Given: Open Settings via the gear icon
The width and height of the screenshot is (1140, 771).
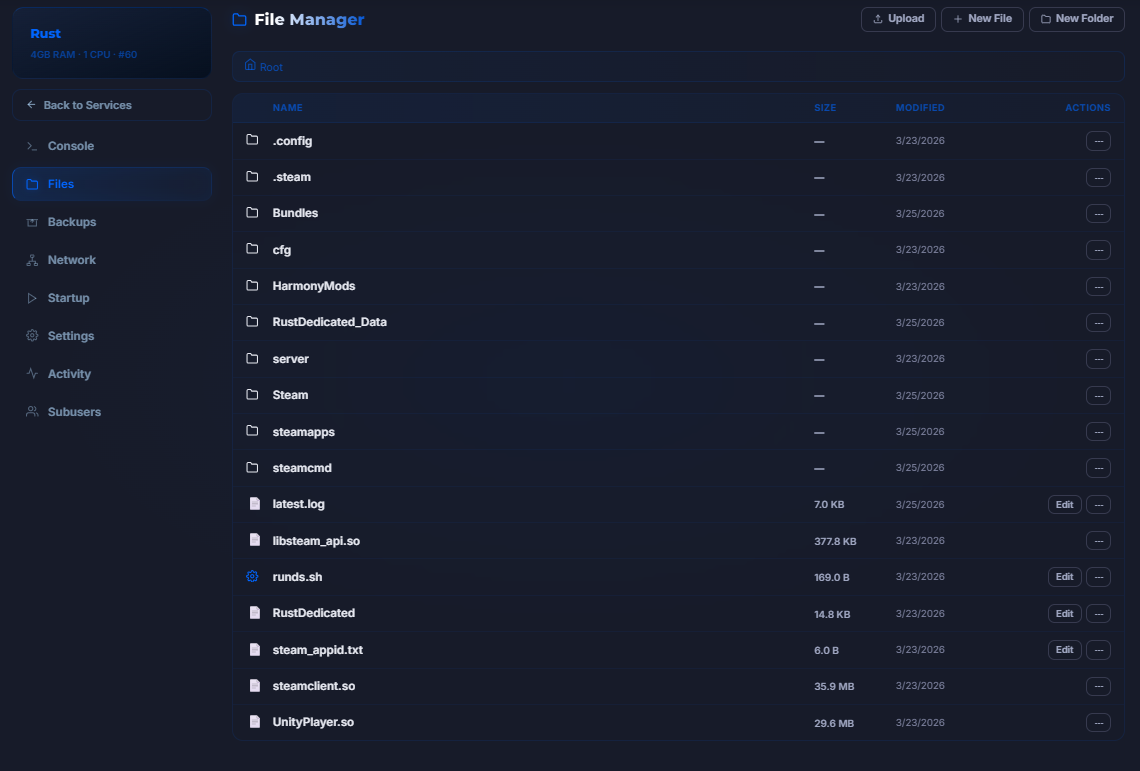Looking at the screenshot, I should (31, 336).
